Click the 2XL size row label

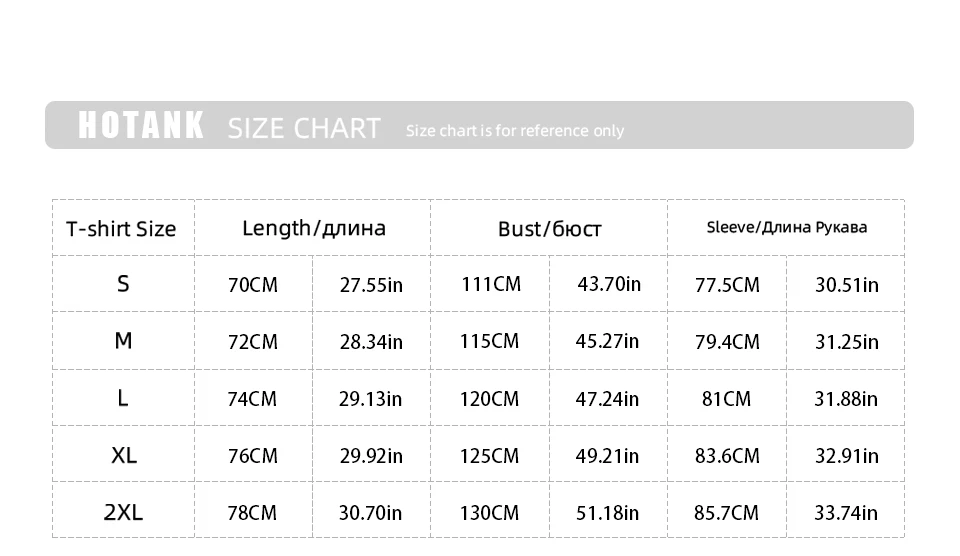tap(123, 512)
